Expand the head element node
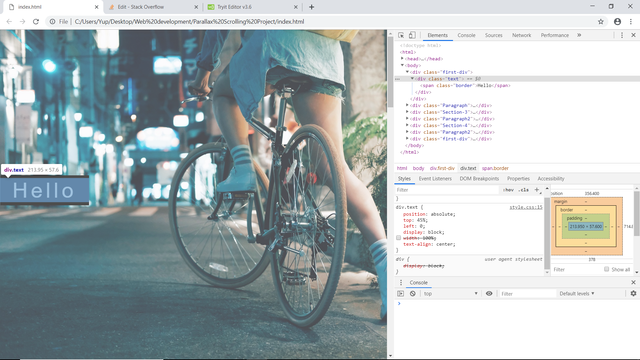The width and height of the screenshot is (640, 360). click(x=402, y=59)
